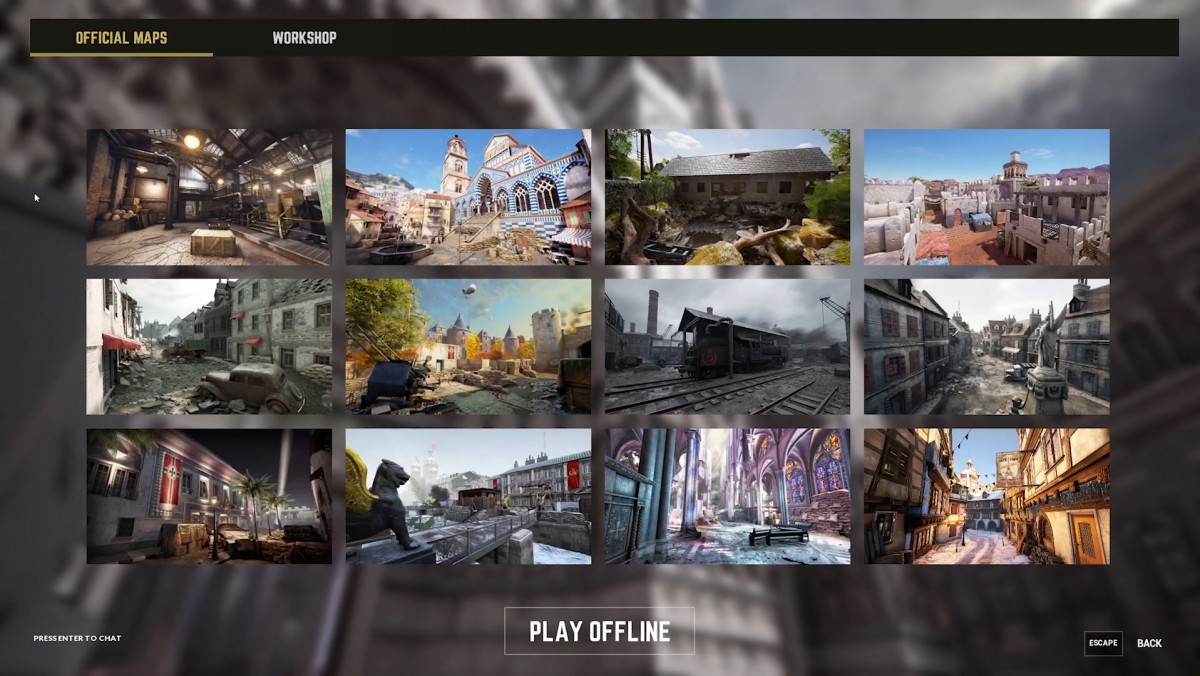The height and width of the screenshot is (676, 1200).
Task: Click the Escape key icon
Action: point(1103,643)
